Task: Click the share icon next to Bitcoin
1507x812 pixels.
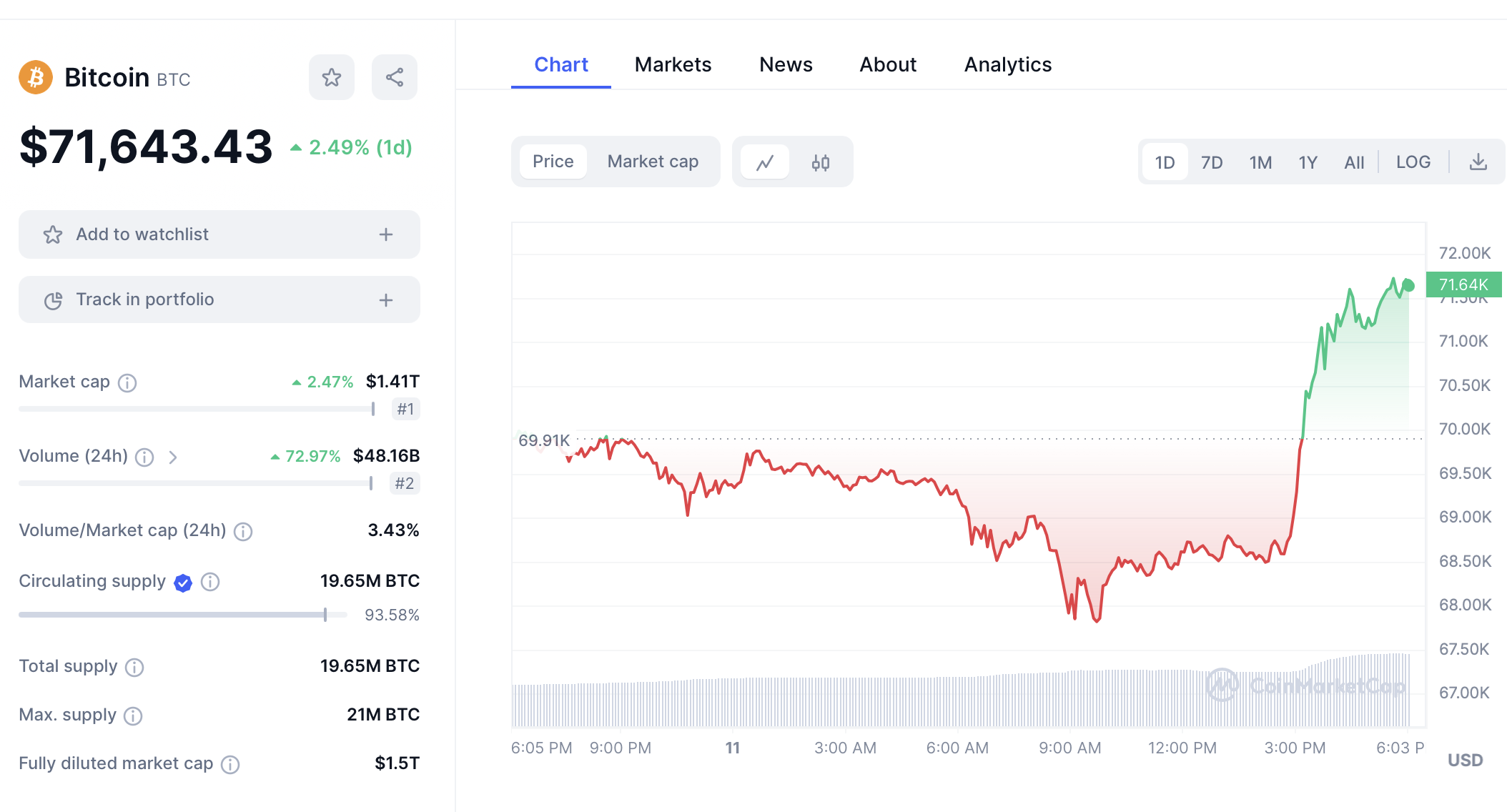Action: (395, 77)
